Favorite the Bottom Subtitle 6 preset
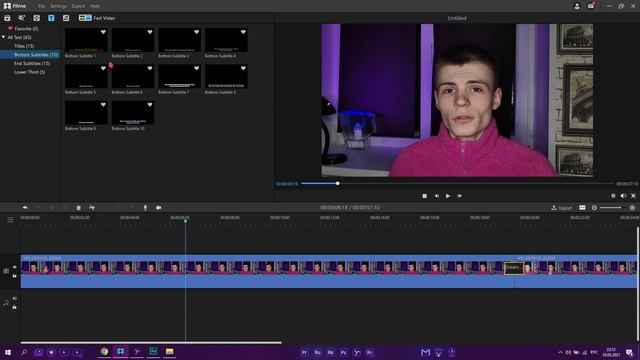640x360 pixels. pos(150,68)
